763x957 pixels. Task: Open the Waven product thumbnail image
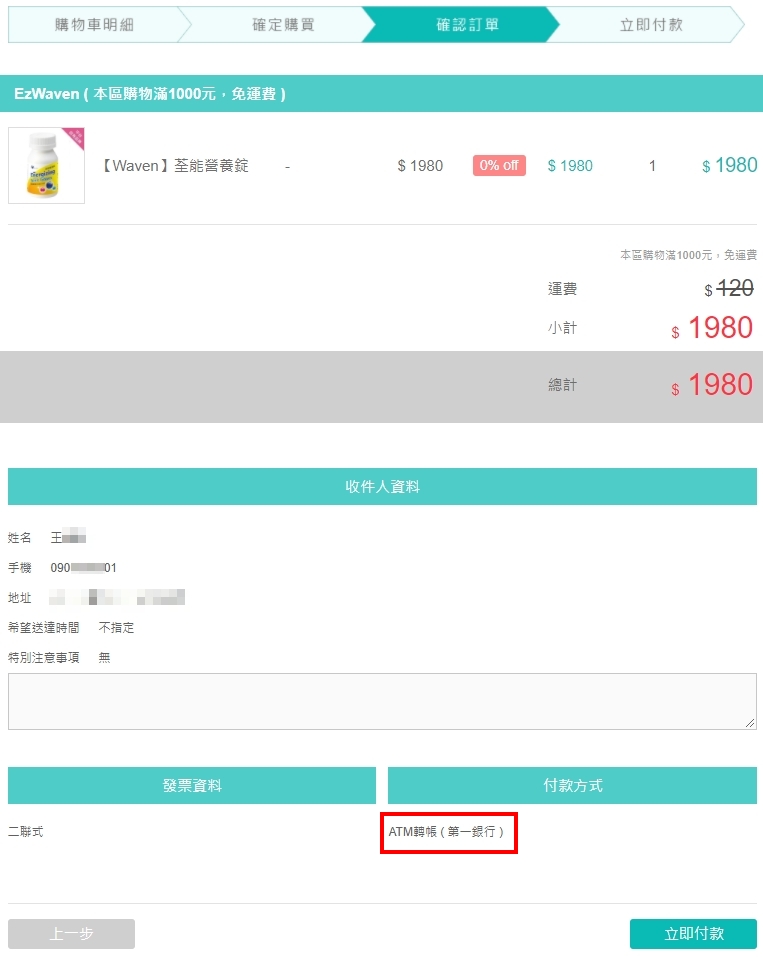[x=46, y=165]
